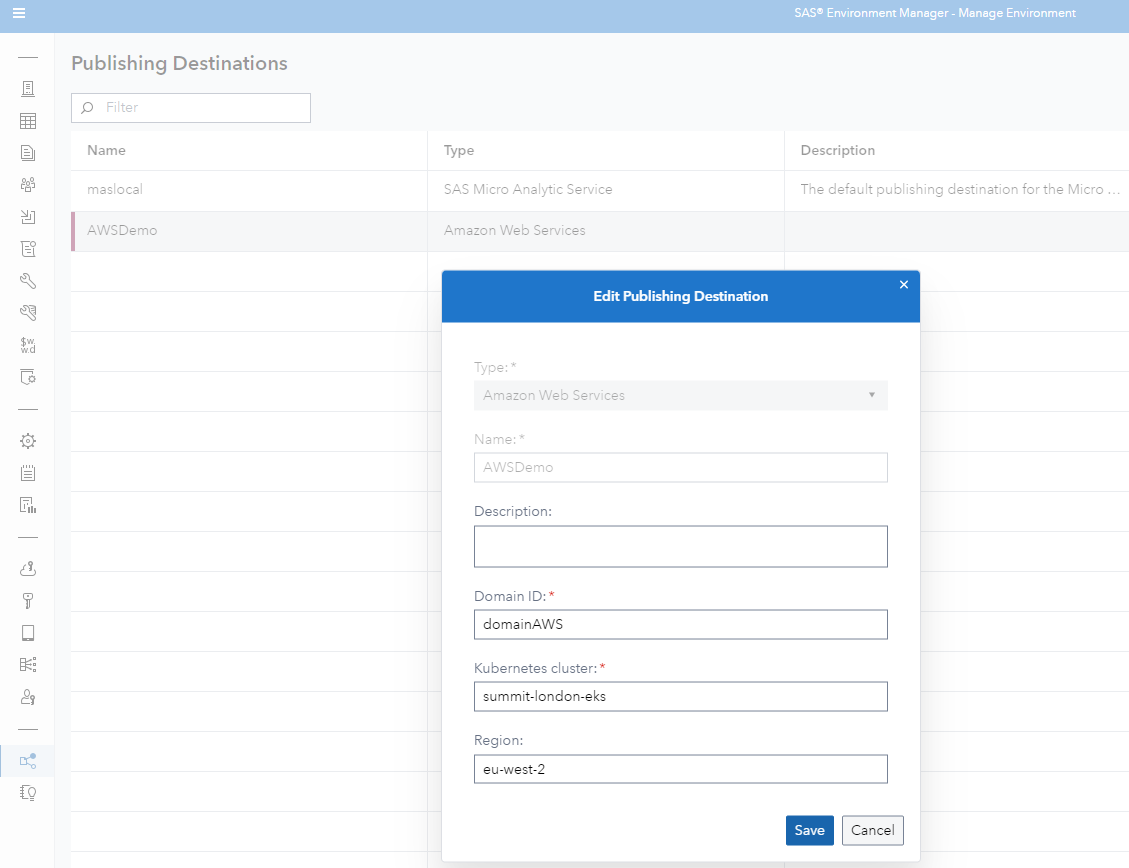
Task: Open the Data table icon in sidebar
Action: 28,121
